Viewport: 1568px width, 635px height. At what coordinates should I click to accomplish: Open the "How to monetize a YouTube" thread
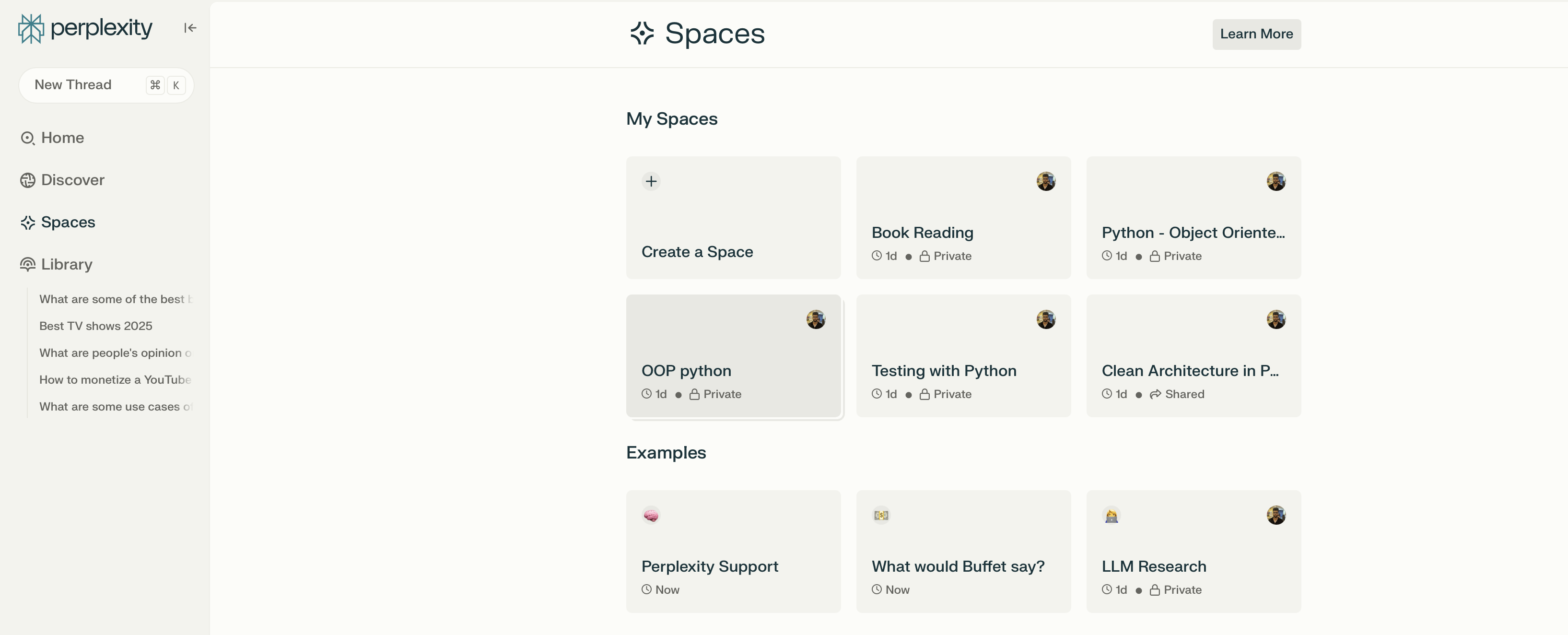[x=115, y=380]
